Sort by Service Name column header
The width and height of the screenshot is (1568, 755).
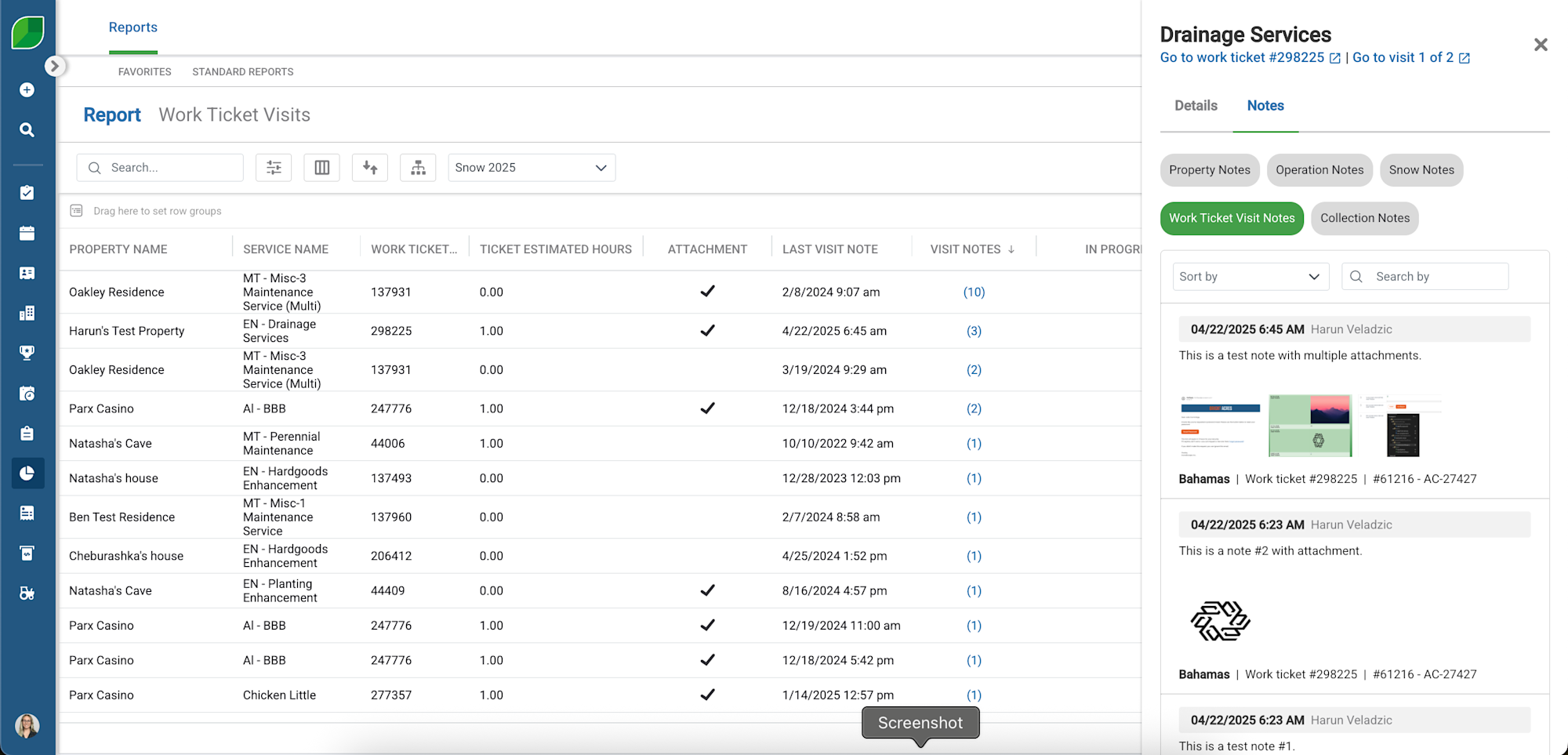[x=286, y=249]
